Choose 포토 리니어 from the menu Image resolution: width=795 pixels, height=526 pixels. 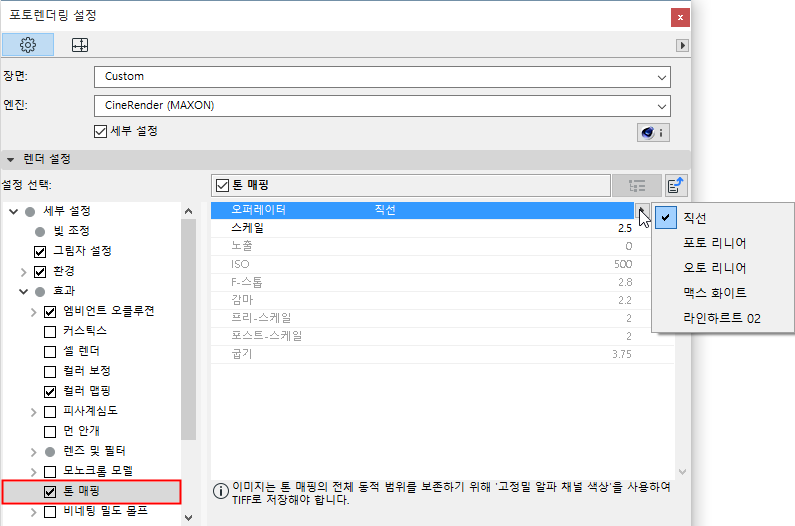pos(714,243)
